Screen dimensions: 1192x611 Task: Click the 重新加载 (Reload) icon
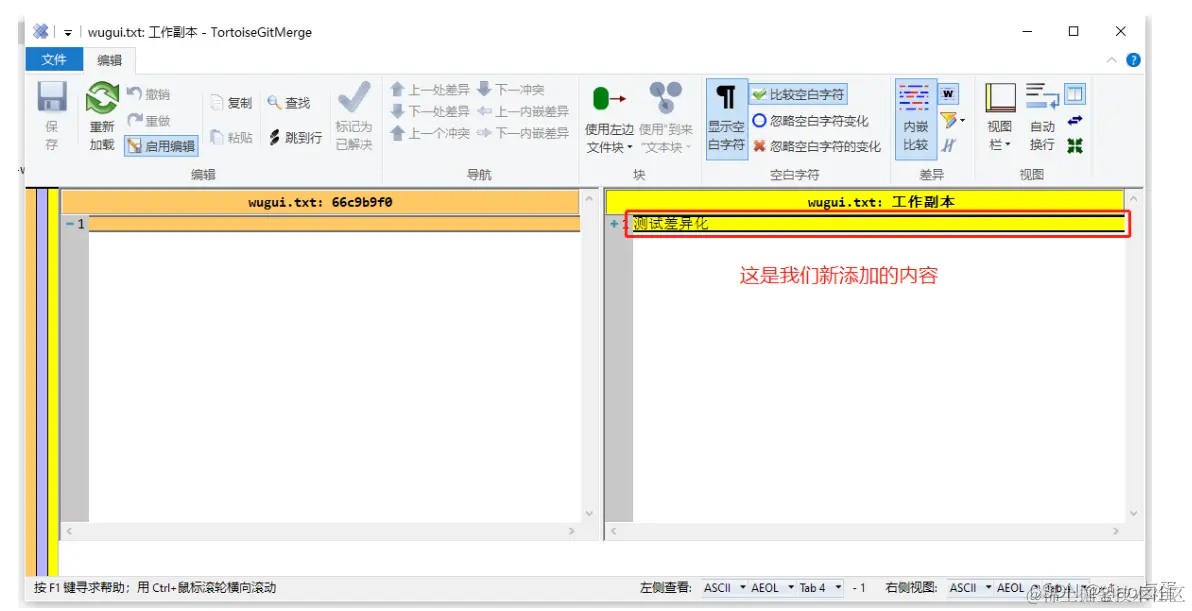point(100,112)
